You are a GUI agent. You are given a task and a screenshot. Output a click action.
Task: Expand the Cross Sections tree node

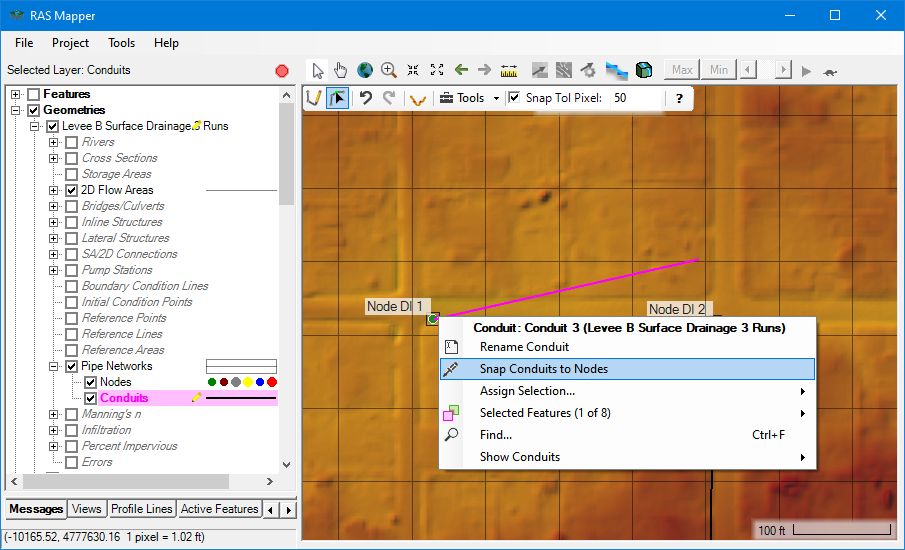[x=54, y=158]
